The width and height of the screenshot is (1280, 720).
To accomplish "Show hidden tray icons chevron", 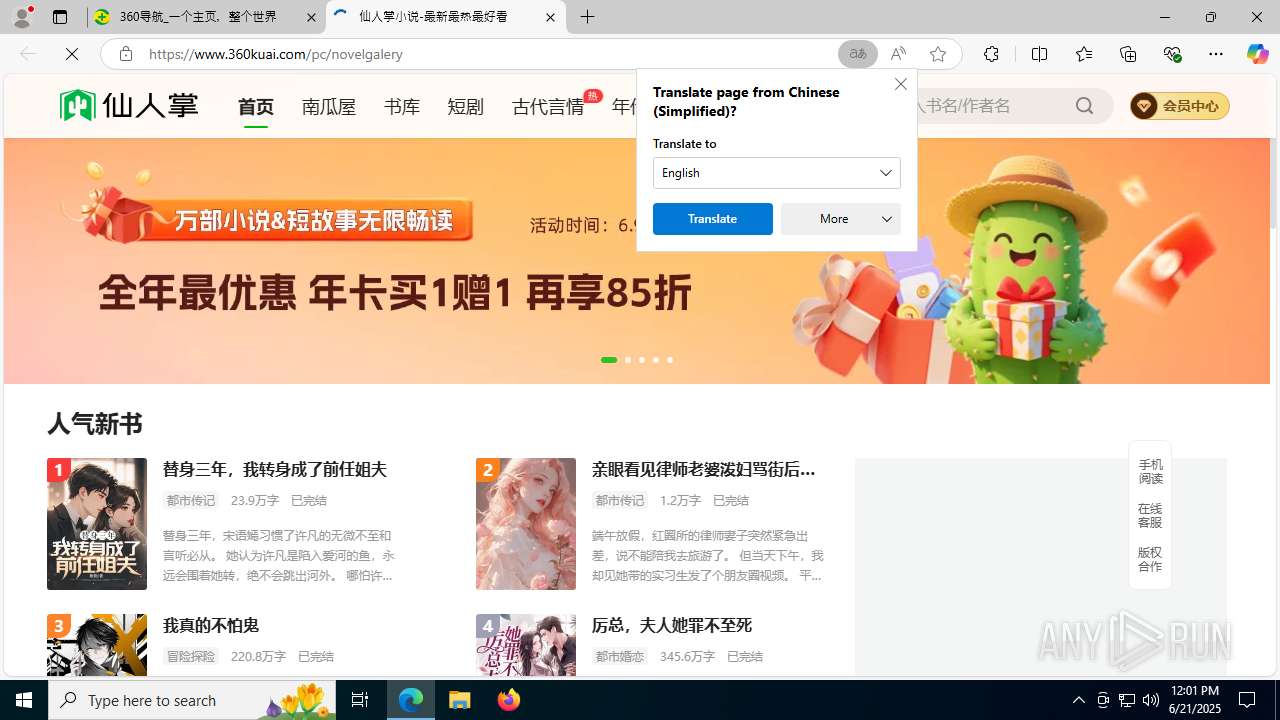I will [1079, 700].
